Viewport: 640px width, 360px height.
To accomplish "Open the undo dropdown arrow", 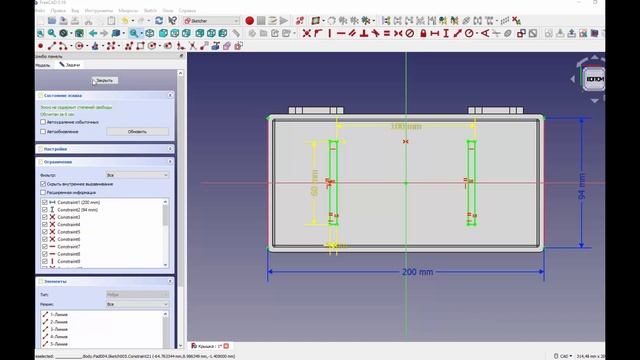I will (x=133, y=21).
